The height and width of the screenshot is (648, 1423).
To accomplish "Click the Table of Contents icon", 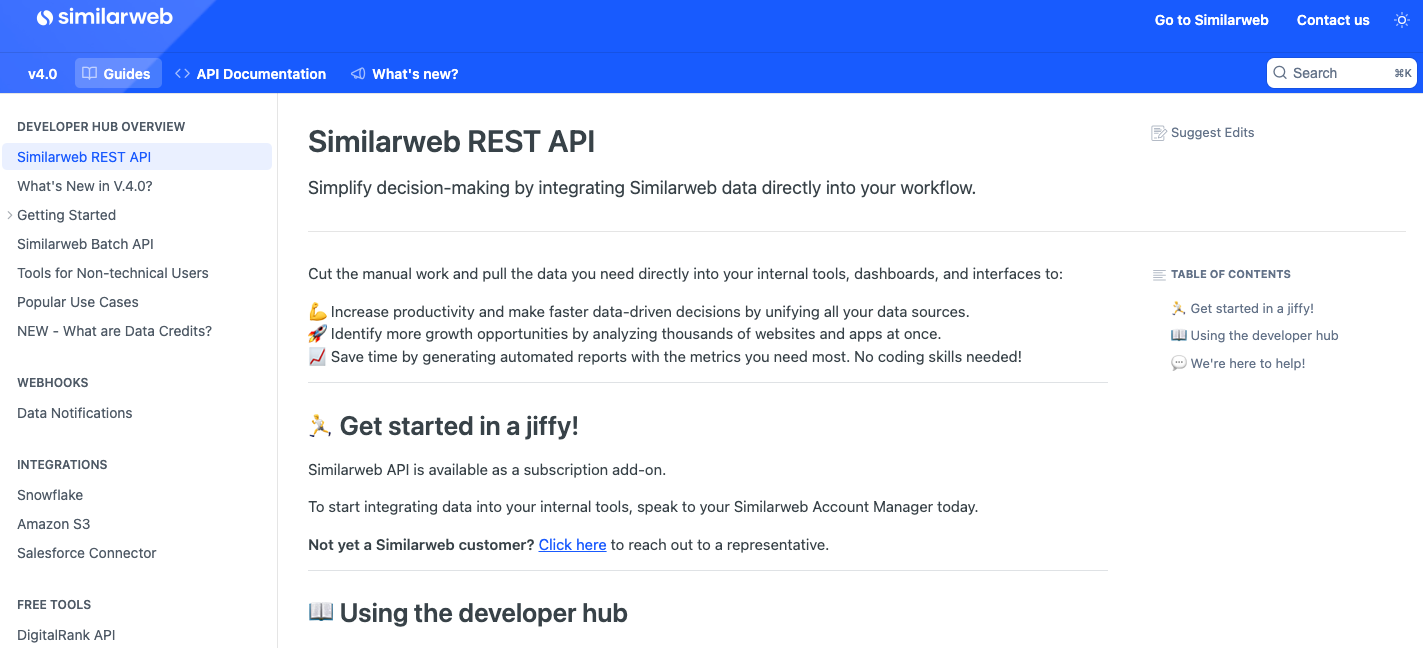I will 1160,274.
